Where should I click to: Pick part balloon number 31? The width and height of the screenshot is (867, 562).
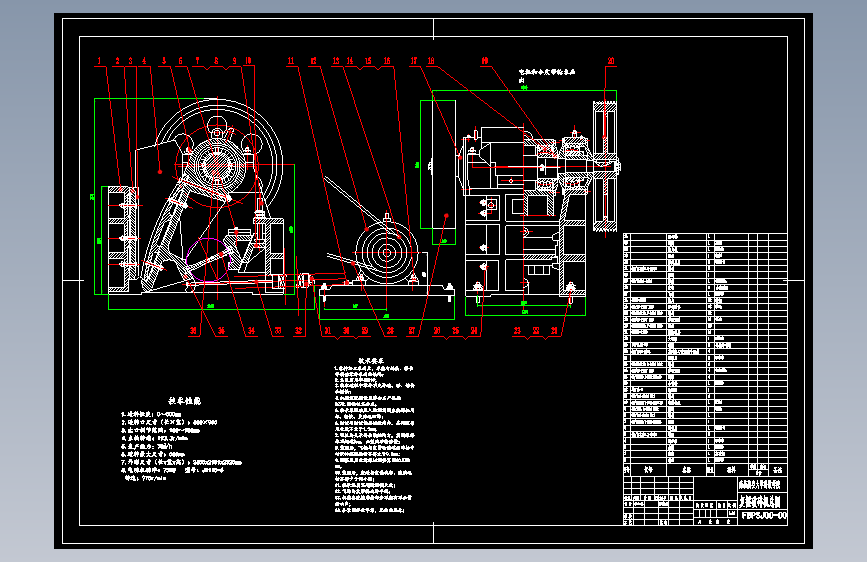[327, 331]
